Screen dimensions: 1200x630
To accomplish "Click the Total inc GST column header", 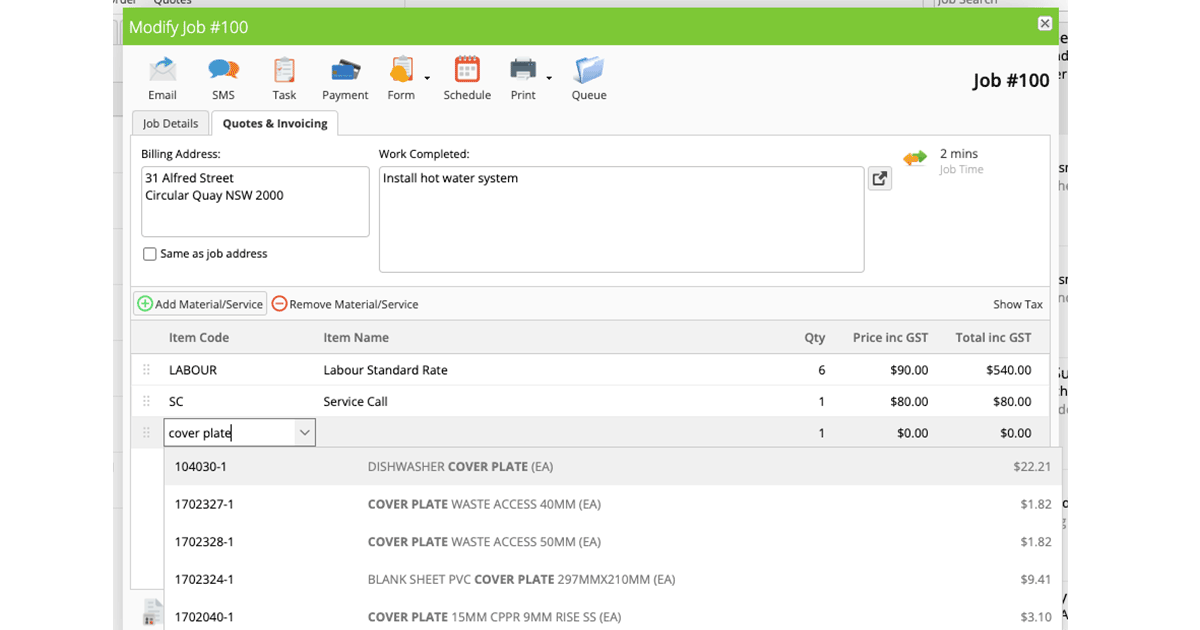I will [x=993, y=338].
